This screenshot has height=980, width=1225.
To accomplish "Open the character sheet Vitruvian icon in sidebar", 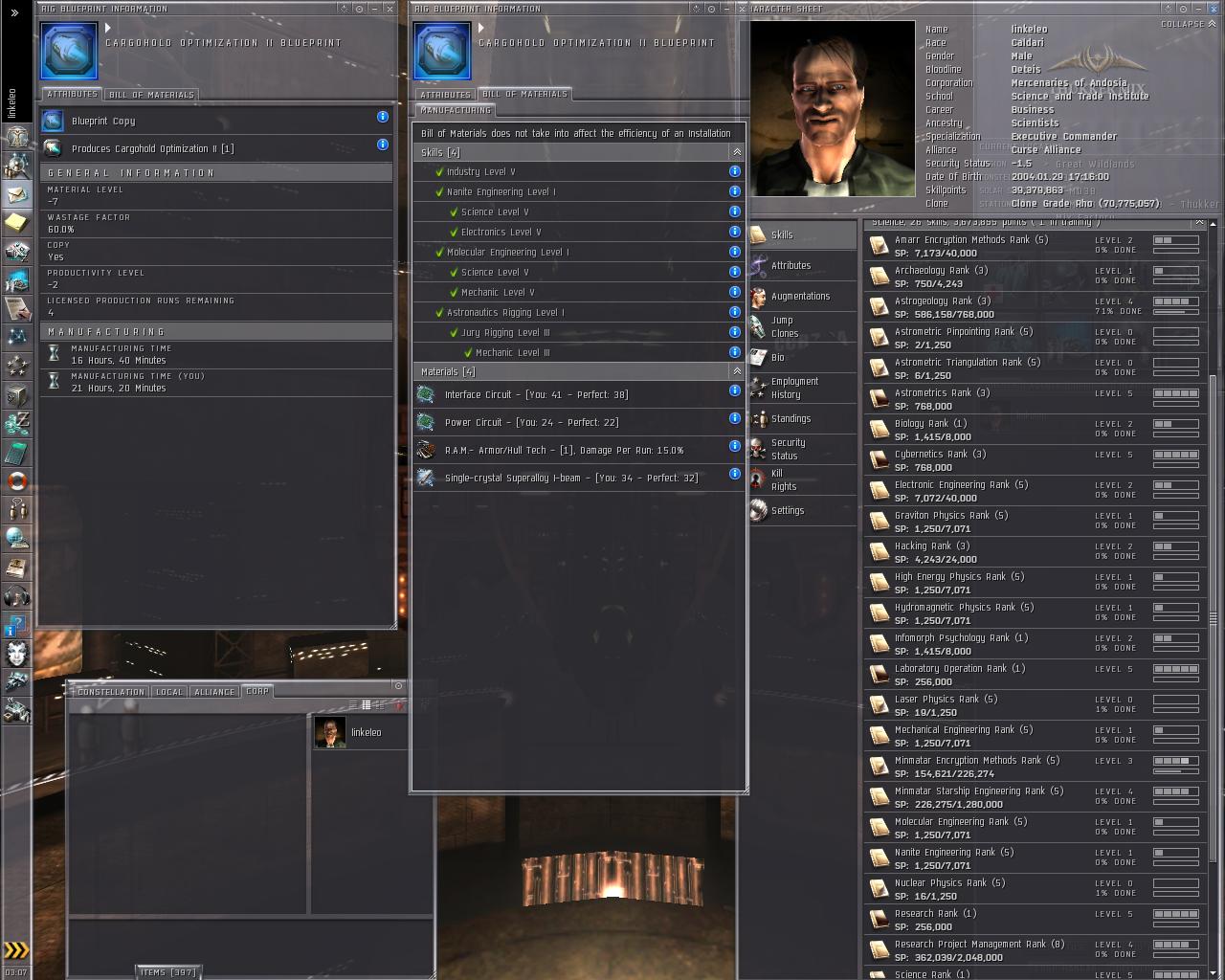I will [16, 137].
